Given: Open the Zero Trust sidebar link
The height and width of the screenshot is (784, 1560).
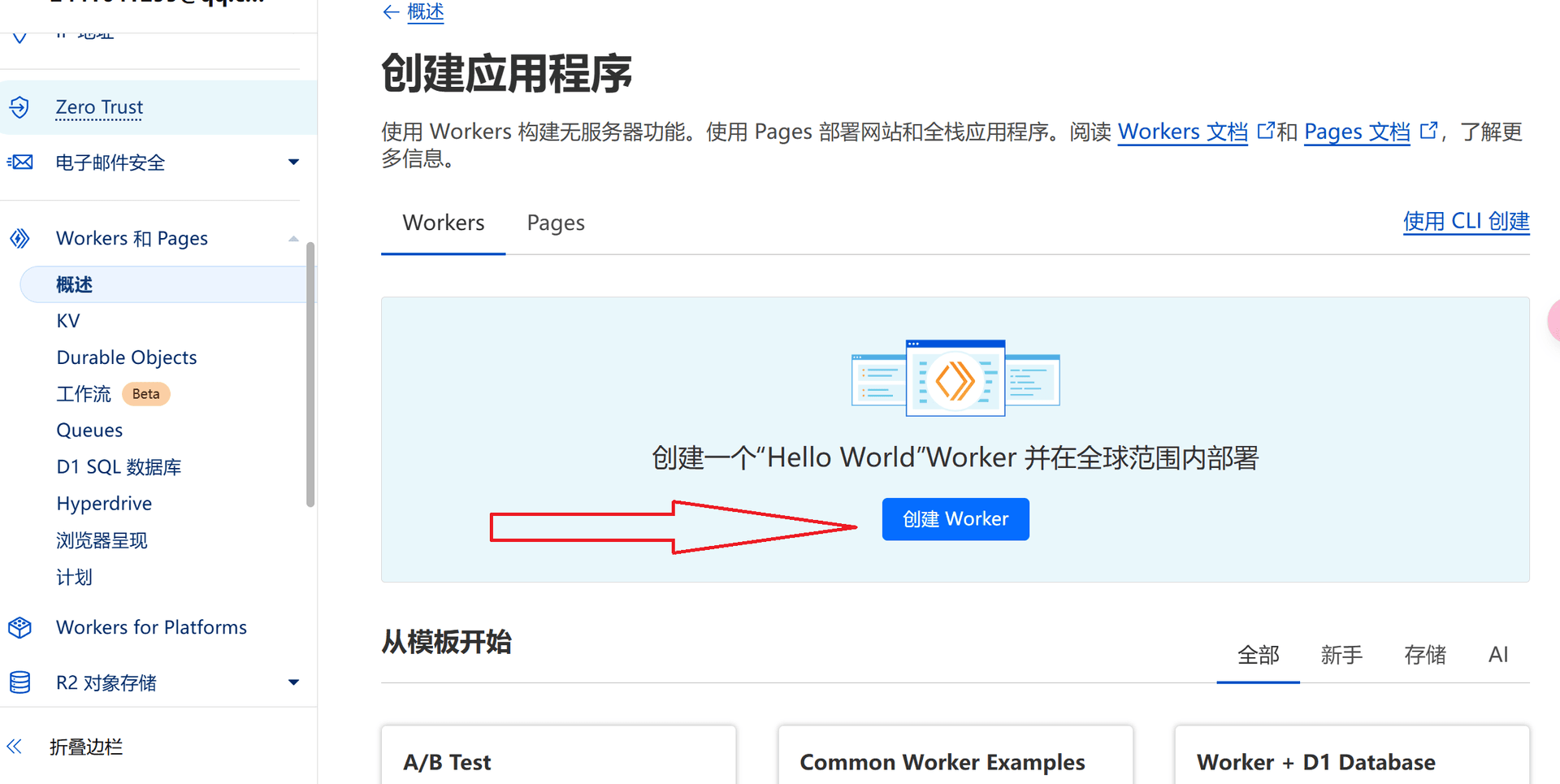Looking at the screenshot, I should tap(99, 107).
